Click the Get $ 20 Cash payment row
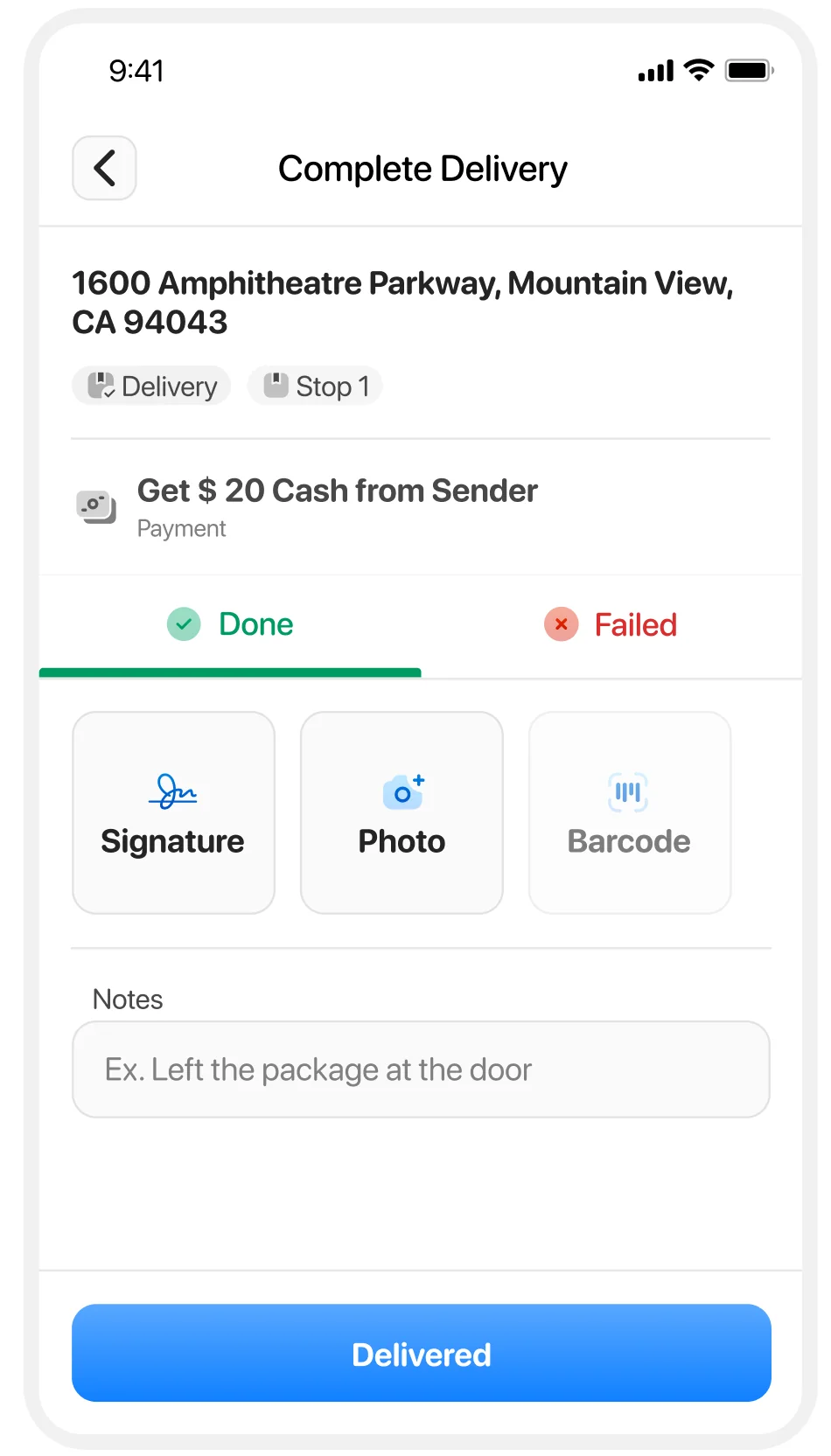This screenshot has height=1456, width=831. point(337,506)
